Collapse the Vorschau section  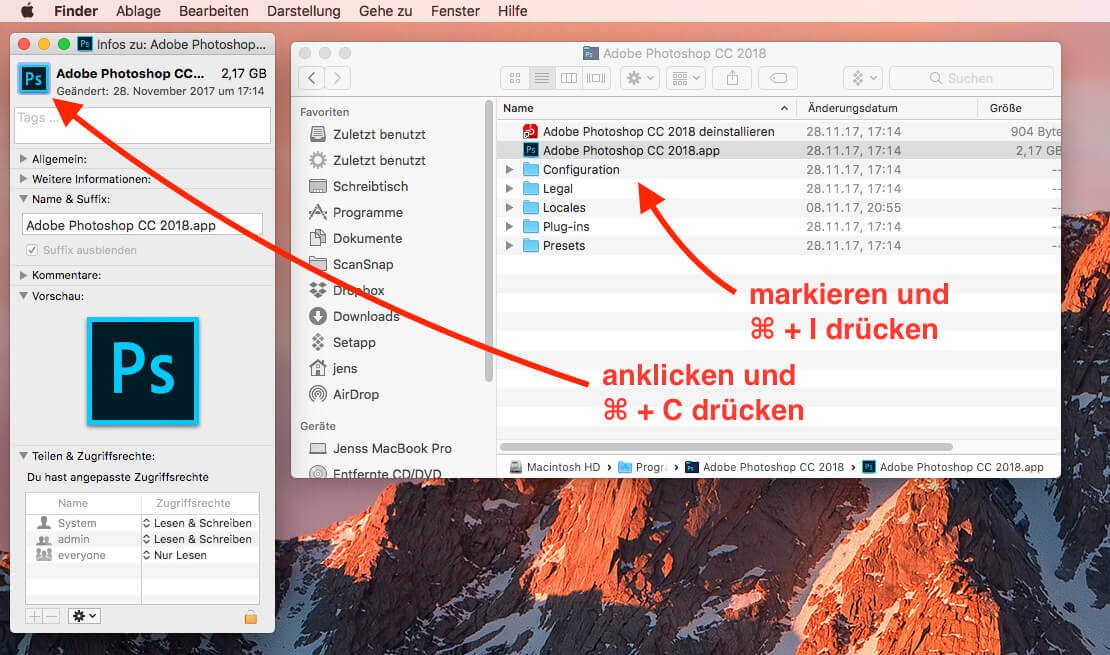click(23, 296)
